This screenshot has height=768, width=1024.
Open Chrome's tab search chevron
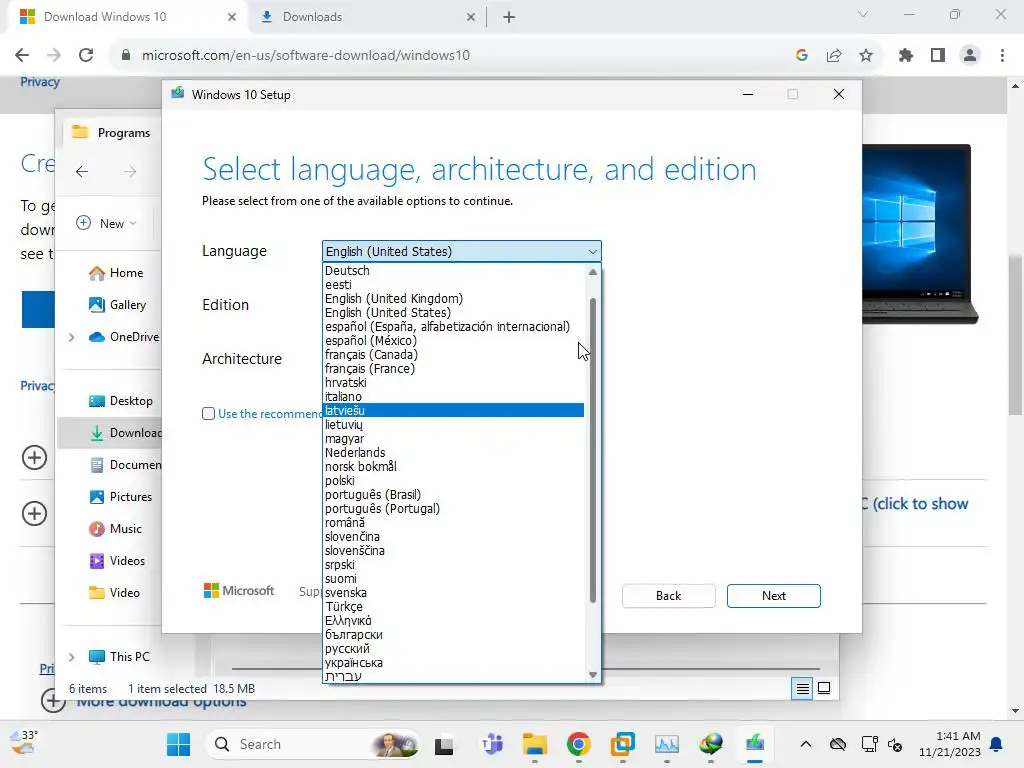tap(863, 14)
